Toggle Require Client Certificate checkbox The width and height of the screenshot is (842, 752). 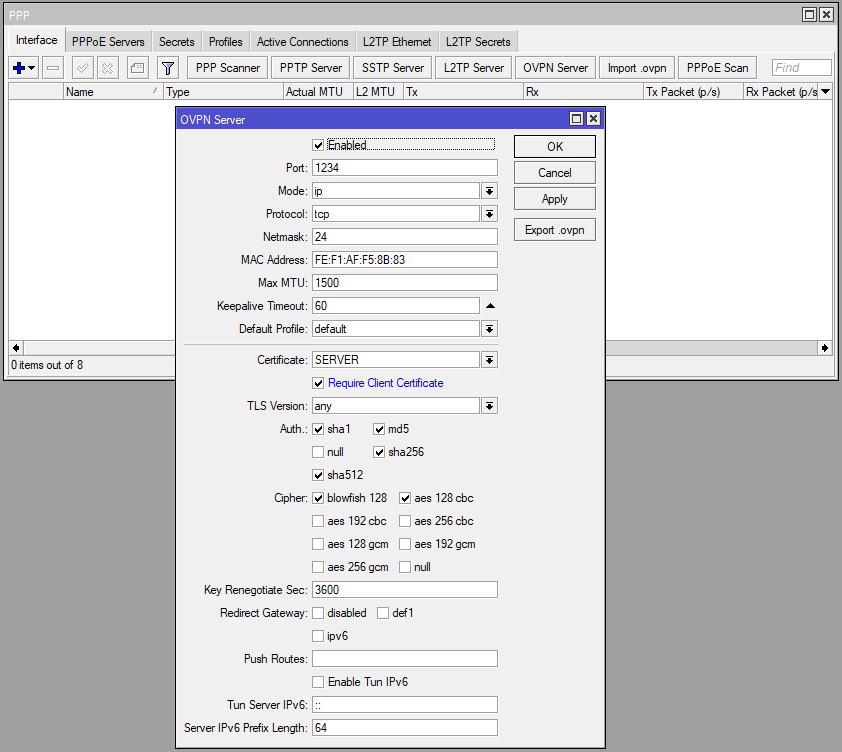tap(318, 383)
